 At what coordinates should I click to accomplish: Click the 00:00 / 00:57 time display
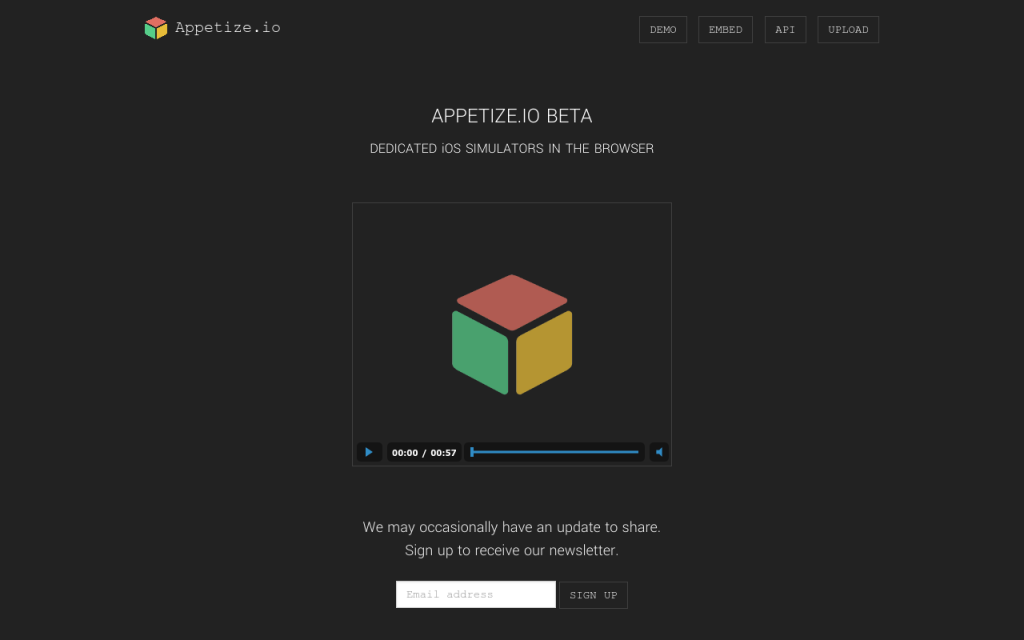point(424,453)
